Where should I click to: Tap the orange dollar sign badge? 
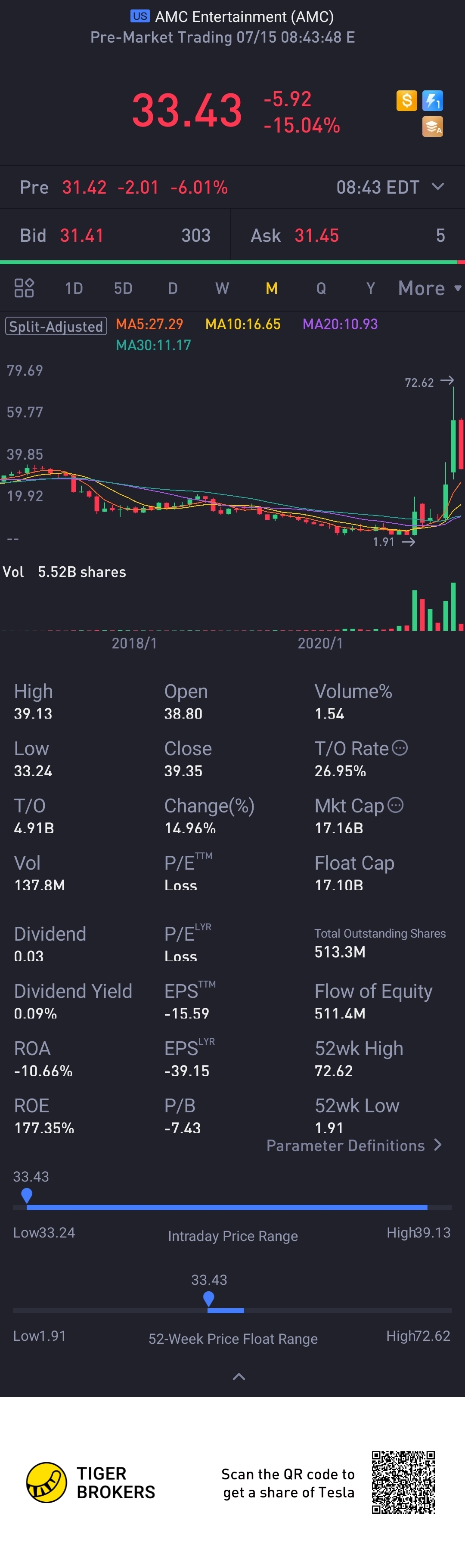coord(406,100)
